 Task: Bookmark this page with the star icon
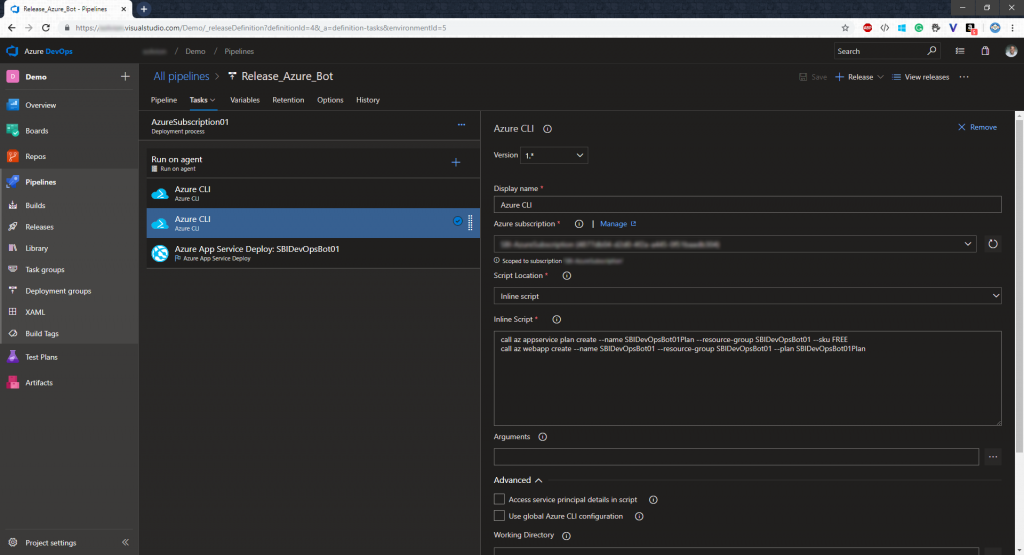[x=845, y=27]
